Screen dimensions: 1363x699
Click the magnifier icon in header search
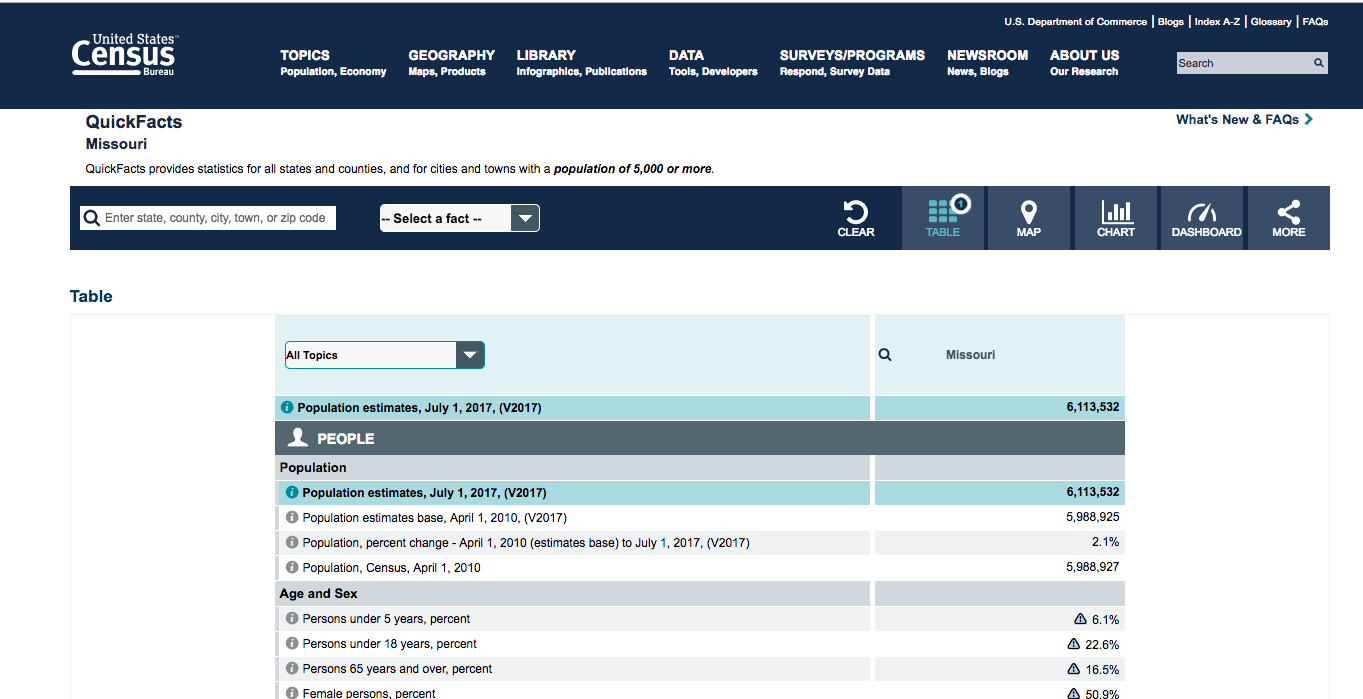click(x=1319, y=63)
